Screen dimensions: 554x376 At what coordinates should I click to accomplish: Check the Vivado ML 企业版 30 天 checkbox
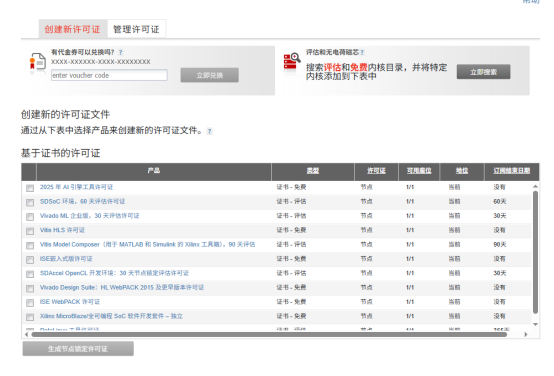[x=30, y=217]
